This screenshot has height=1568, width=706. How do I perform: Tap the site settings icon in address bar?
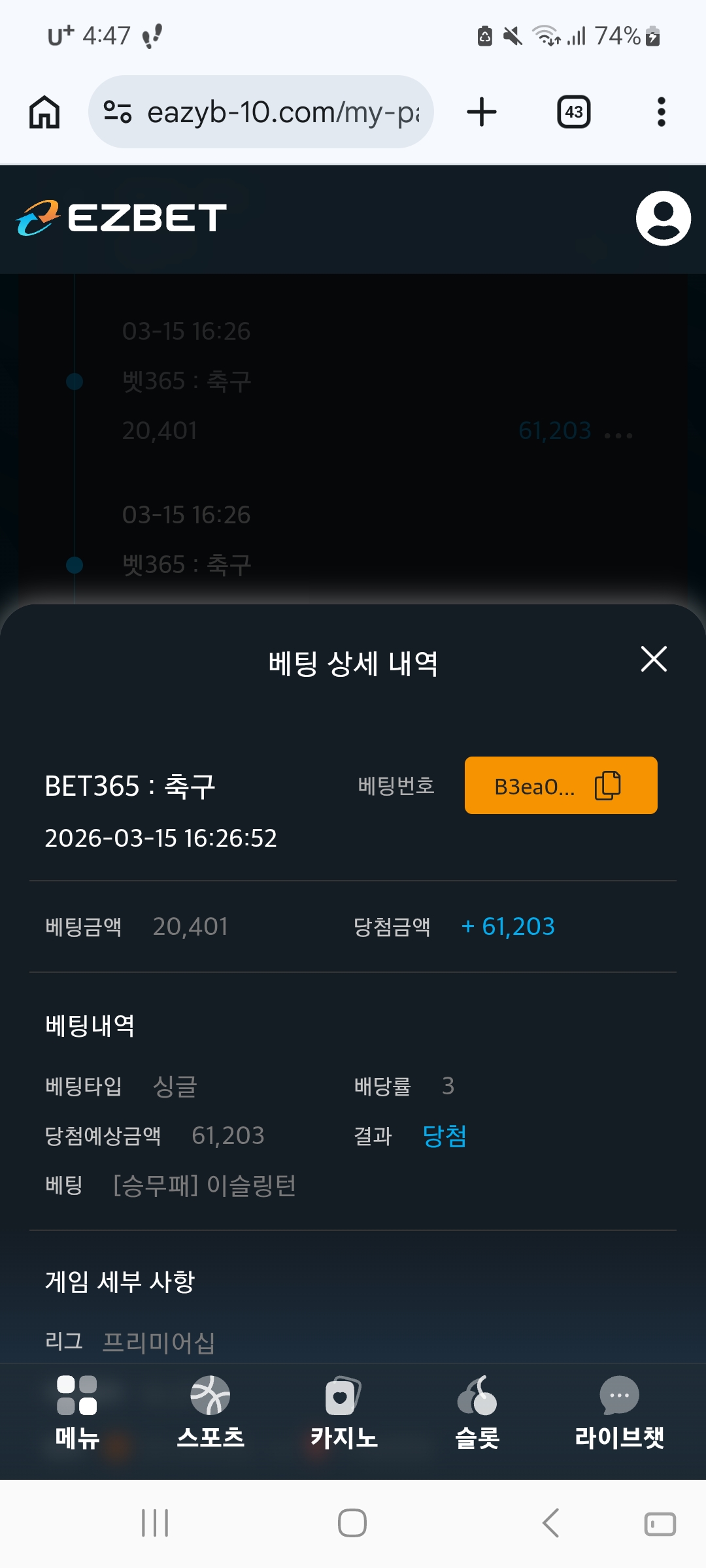pos(118,112)
